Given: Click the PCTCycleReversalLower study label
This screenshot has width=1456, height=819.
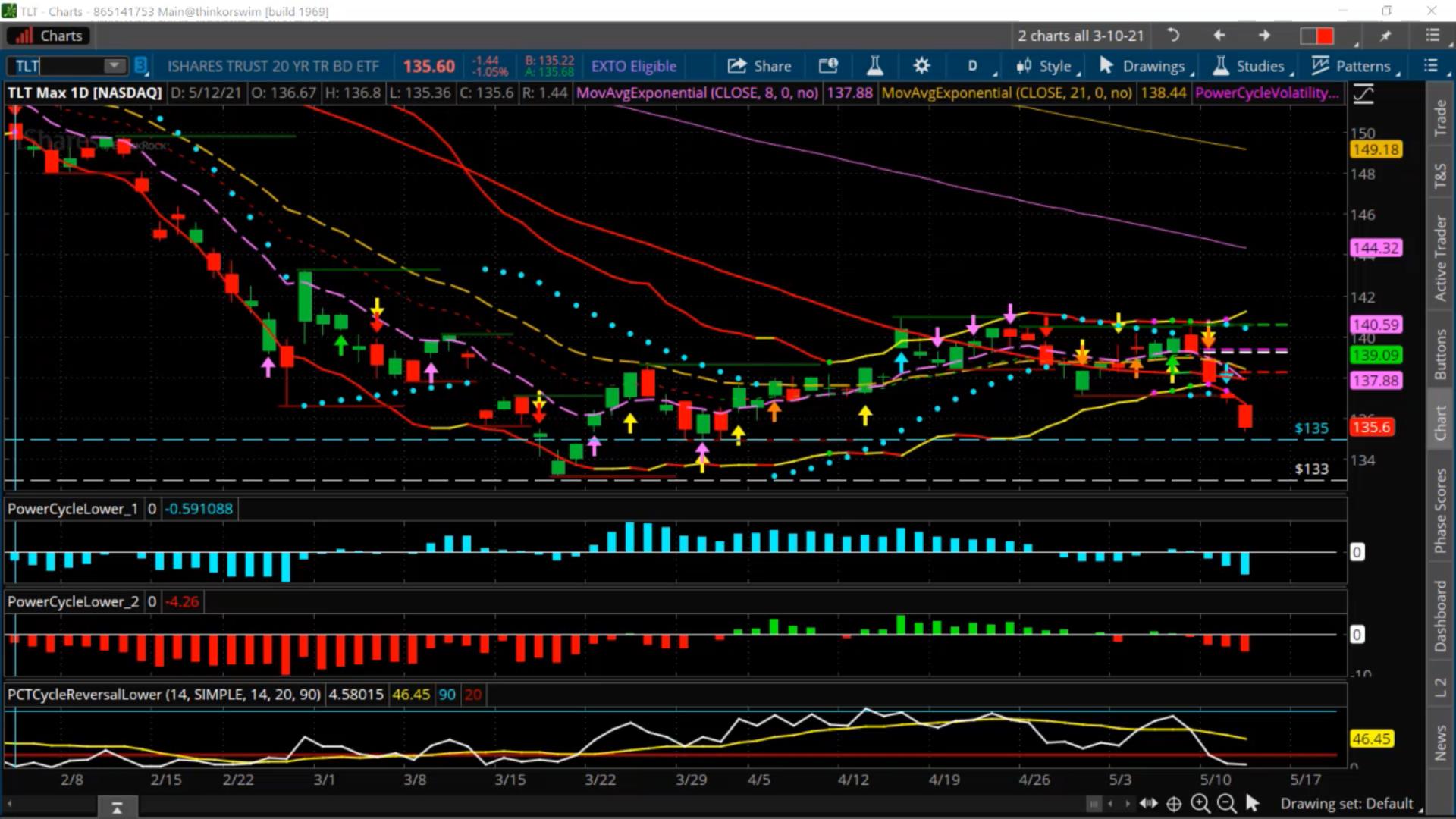Looking at the screenshot, I should [164, 694].
